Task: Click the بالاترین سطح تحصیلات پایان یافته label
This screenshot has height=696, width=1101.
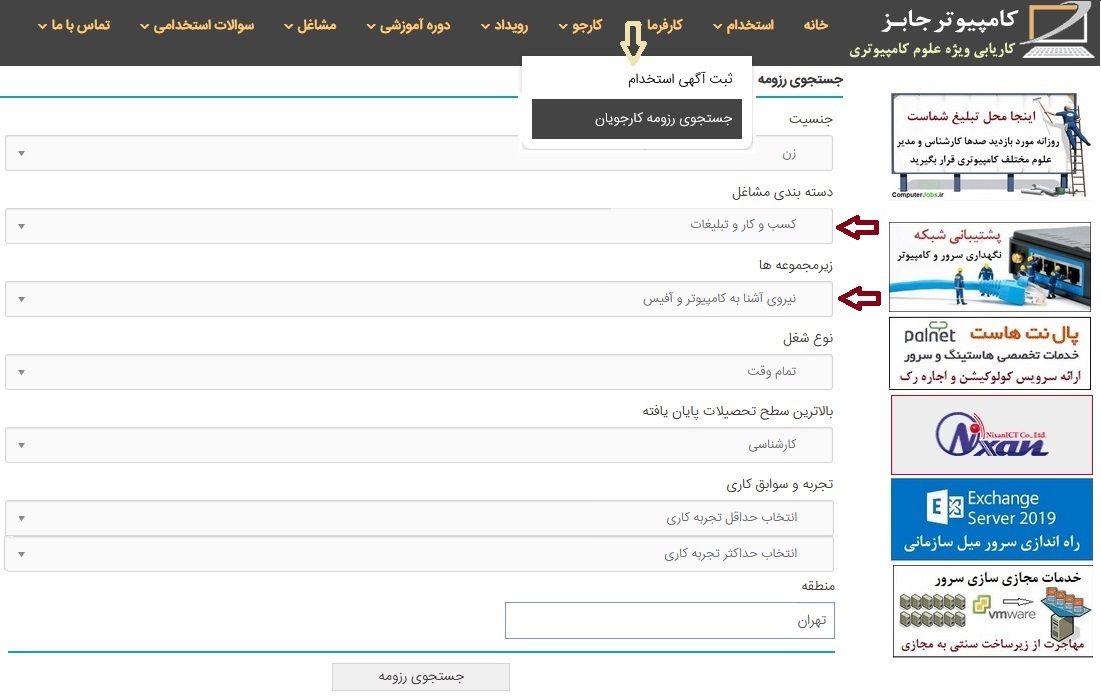Action: click(737, 411)
